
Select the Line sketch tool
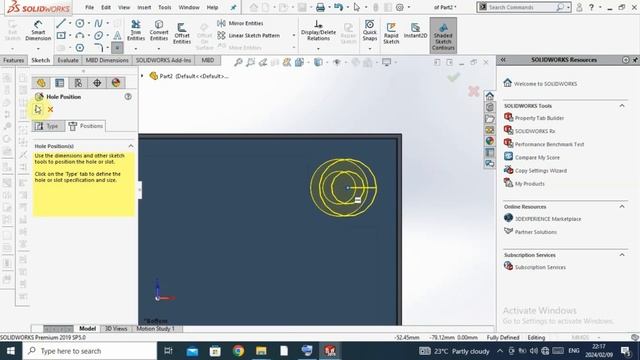tap(61, 23)
